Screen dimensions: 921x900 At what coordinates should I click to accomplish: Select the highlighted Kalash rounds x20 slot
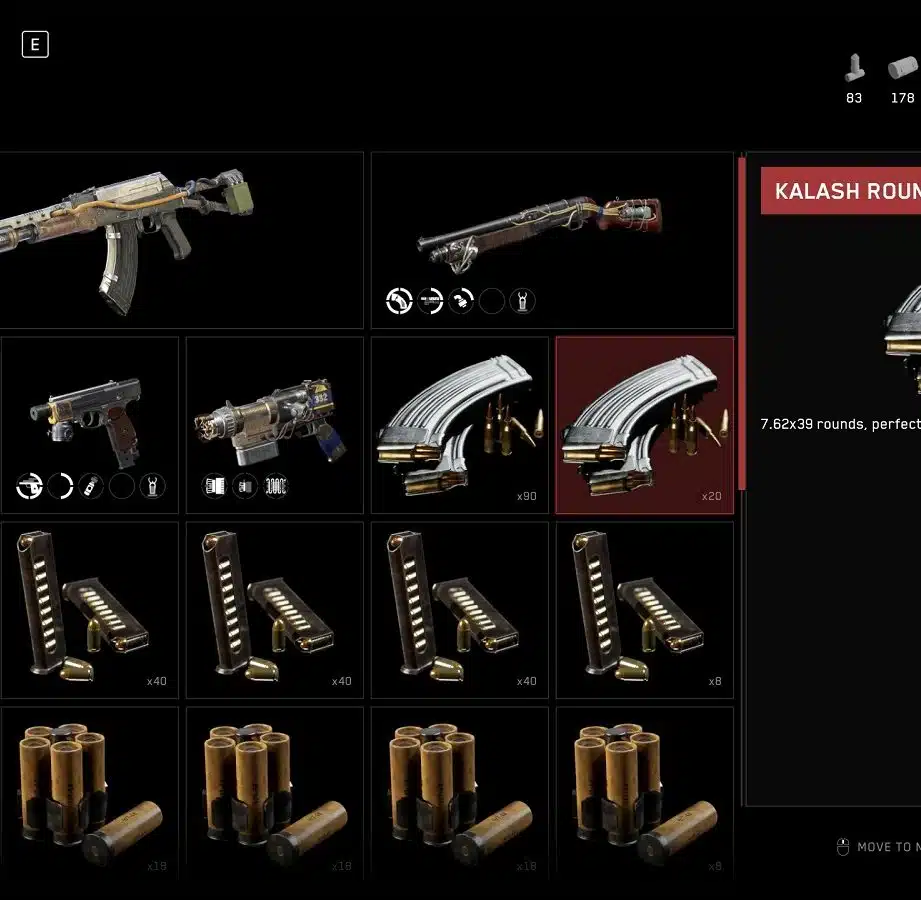[645, 425]
